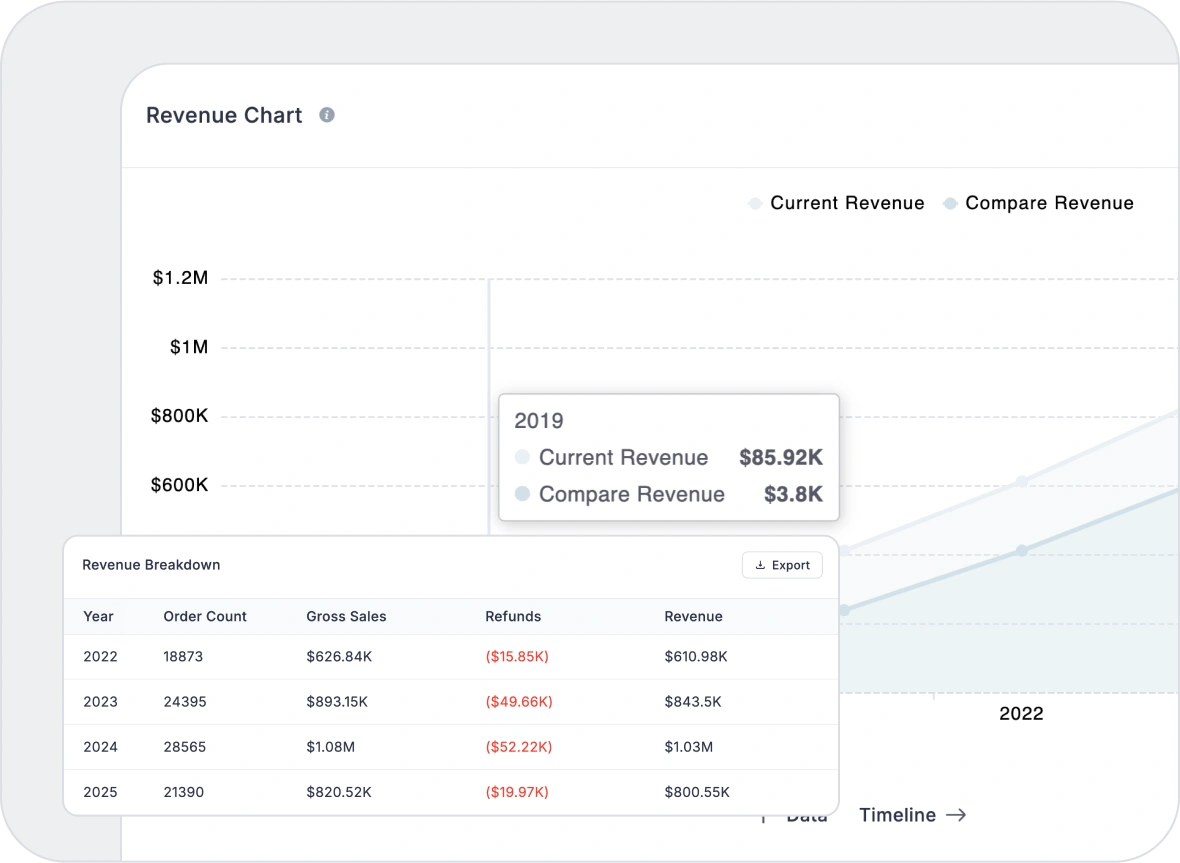Click the Compare Revenue bullet in the 2019 tooltip
Image resolution: width=1180 pixels, height=863 pixels.
click(521, 494)
